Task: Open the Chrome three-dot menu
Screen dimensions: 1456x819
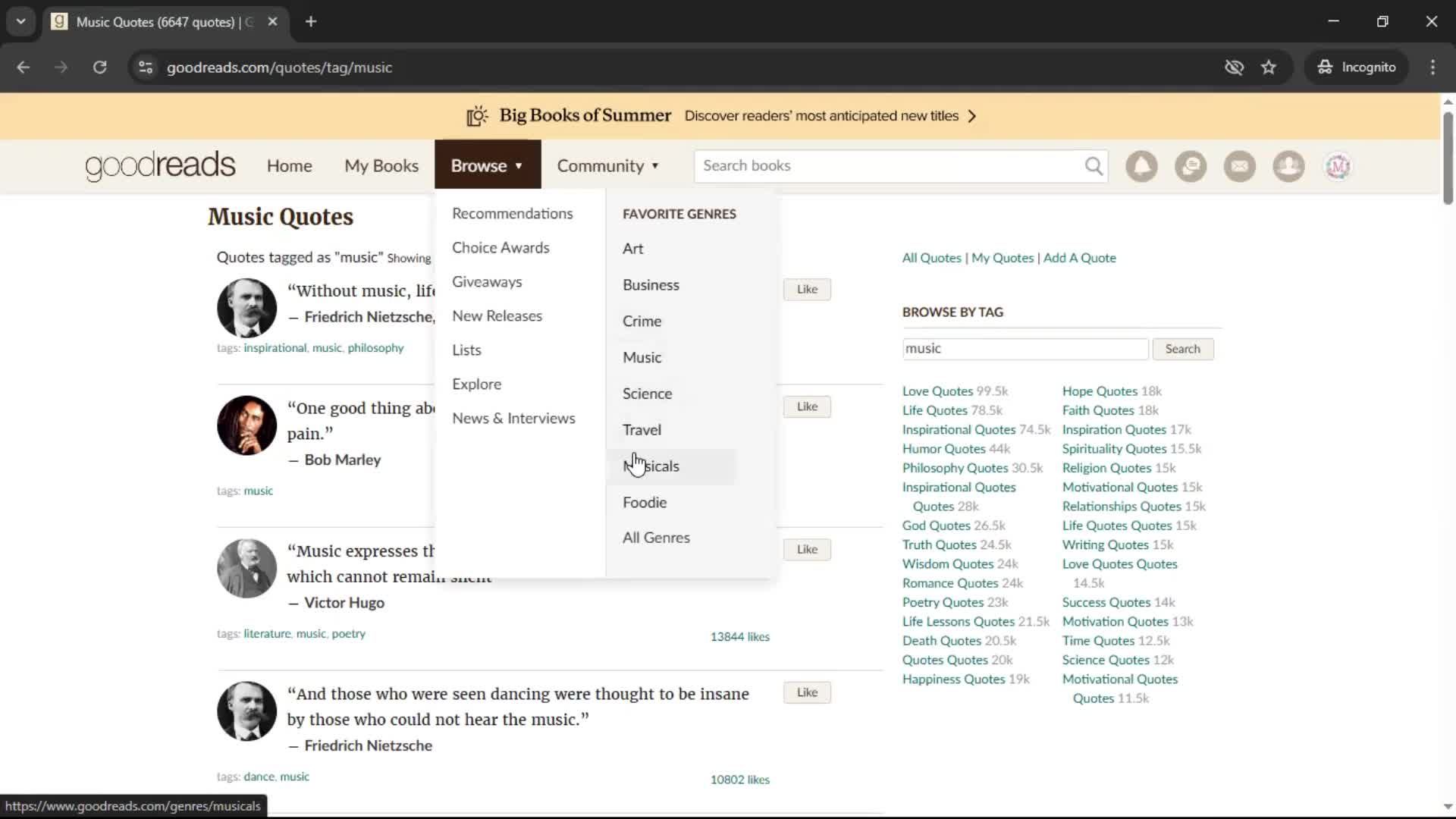Action: [1432, 67]
